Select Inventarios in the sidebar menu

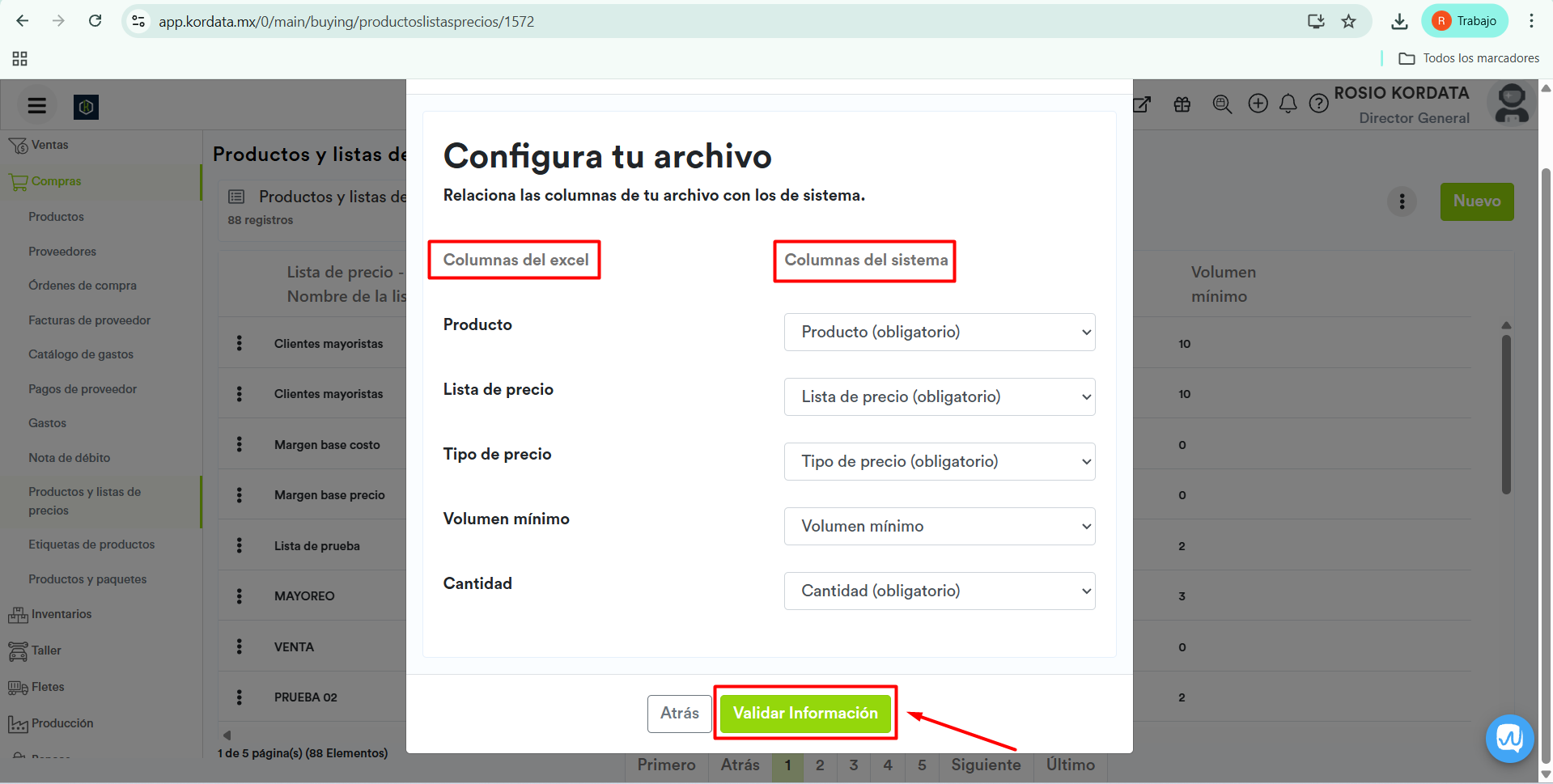tap(62, 614)
